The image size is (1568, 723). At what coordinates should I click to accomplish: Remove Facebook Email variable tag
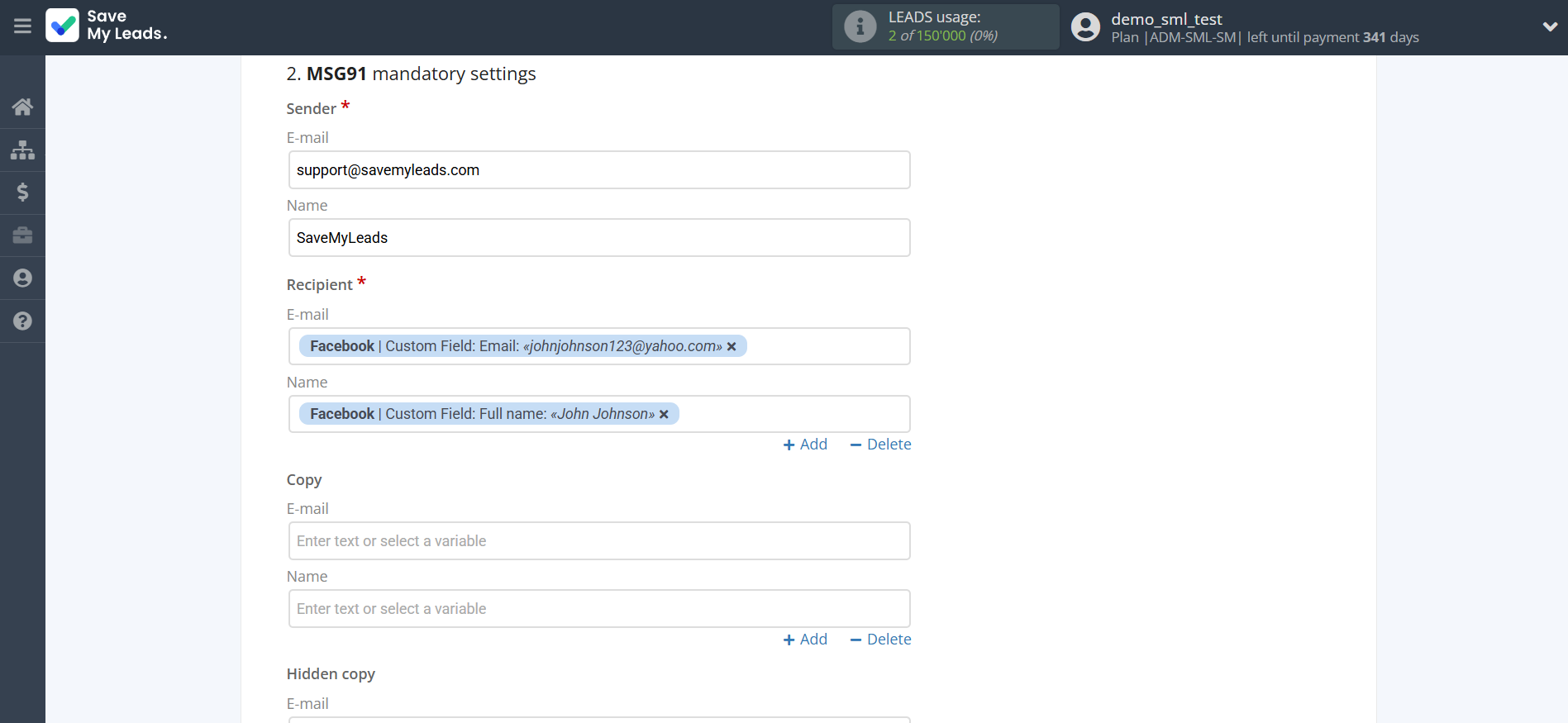point(732,347)
